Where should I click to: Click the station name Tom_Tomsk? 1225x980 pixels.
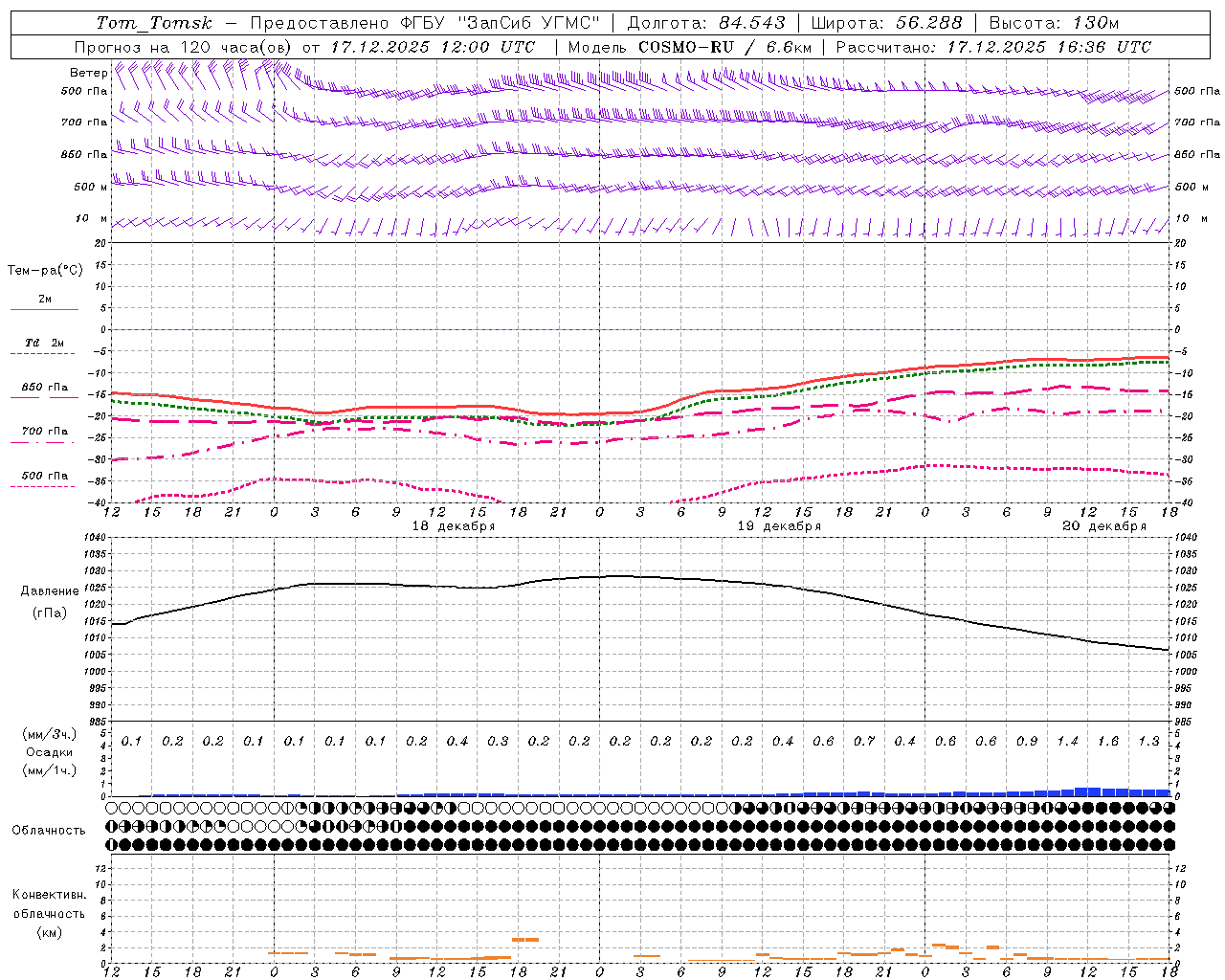click(x=153, y=23)
